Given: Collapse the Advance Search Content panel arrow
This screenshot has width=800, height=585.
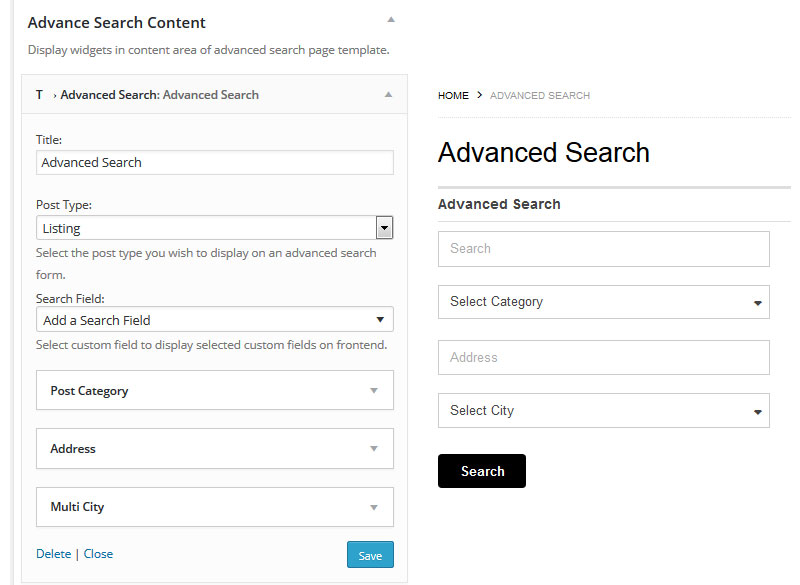Looking at the screenshot, I should click(x=391, y=20).
